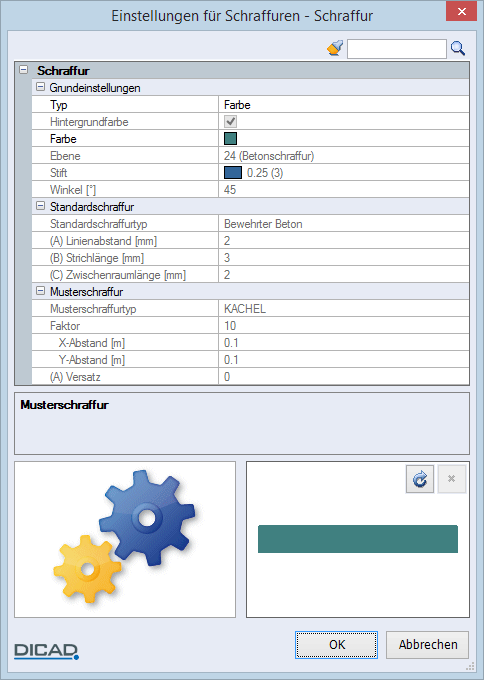Screen dimensions: 484x680
Task: Collapse the Schraffur root section
Action: click(x=23, y=70)
